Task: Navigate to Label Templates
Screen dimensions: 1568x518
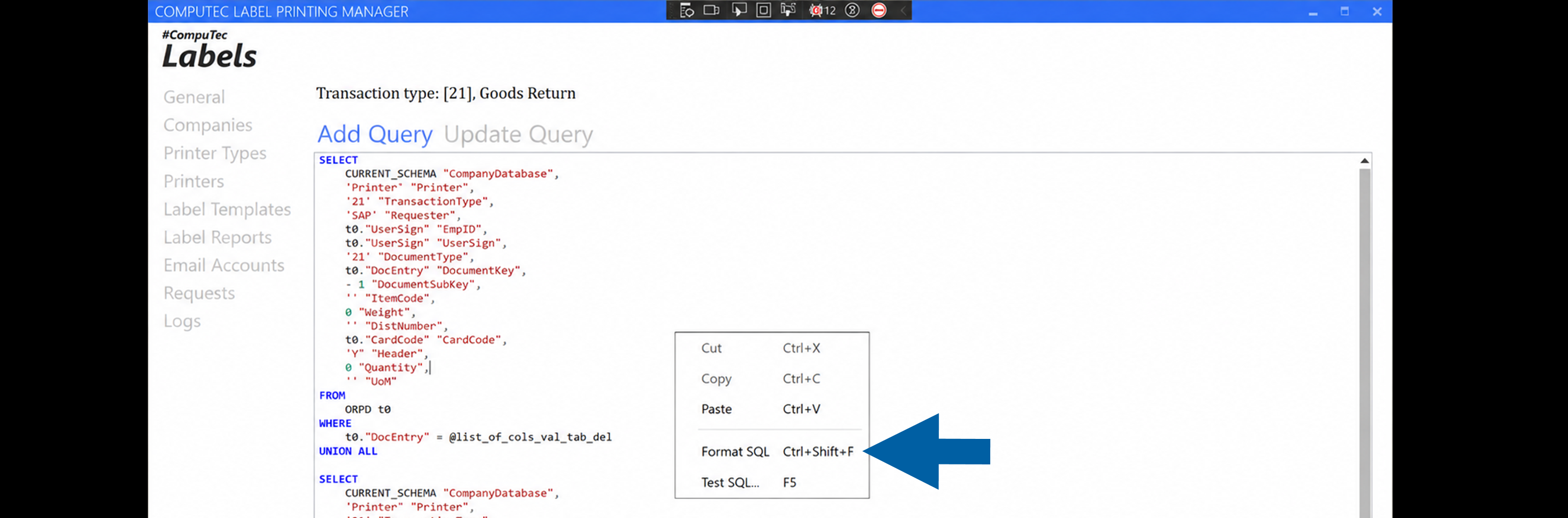Action: click(x=227, y=209)
